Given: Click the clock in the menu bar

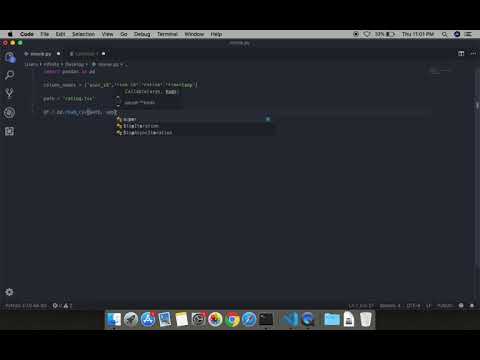Looking at the screenshot, I should [x=418, y=34].
